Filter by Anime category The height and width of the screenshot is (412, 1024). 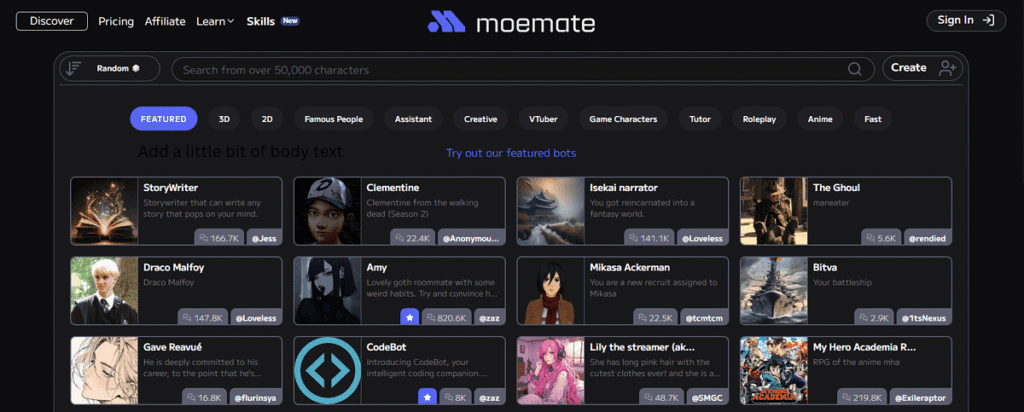point(820,119)
